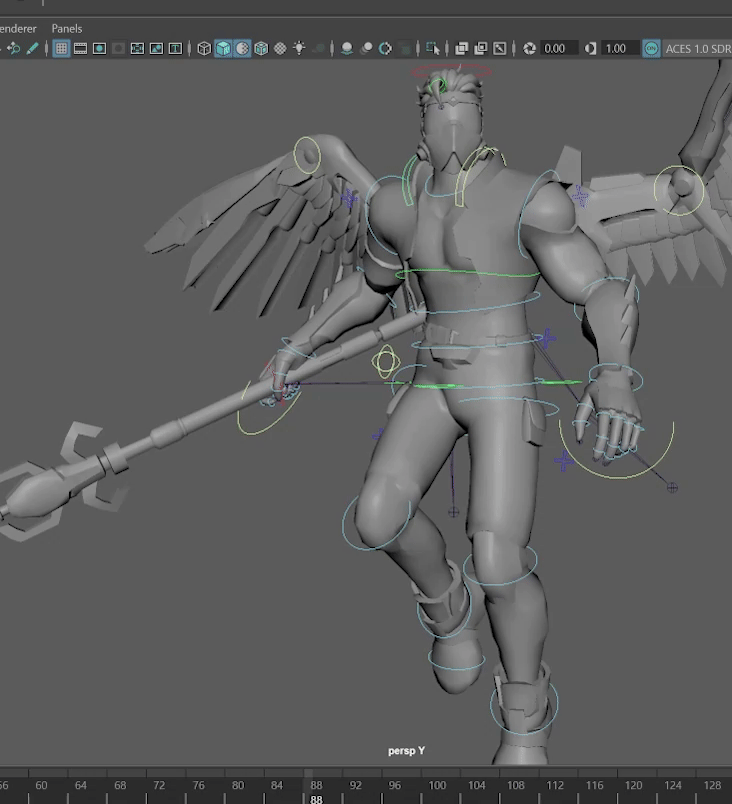The width and height of the screenshot is (732, 804).
Task: Jump to frame 120 on time slider
Action: click(x=634, y=785)
